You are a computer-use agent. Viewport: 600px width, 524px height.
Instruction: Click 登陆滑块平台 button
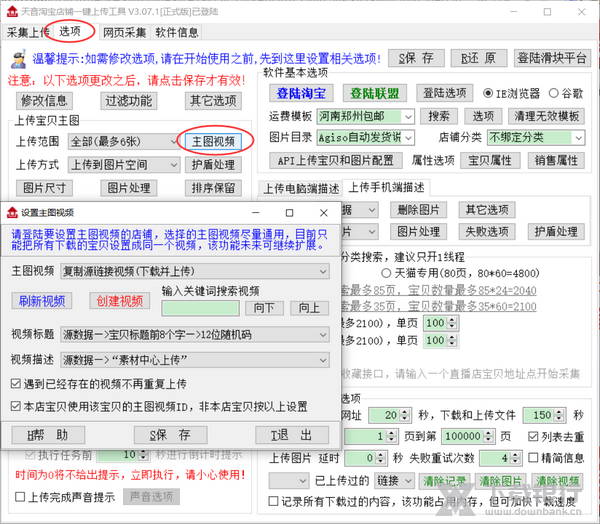[552, 58]
